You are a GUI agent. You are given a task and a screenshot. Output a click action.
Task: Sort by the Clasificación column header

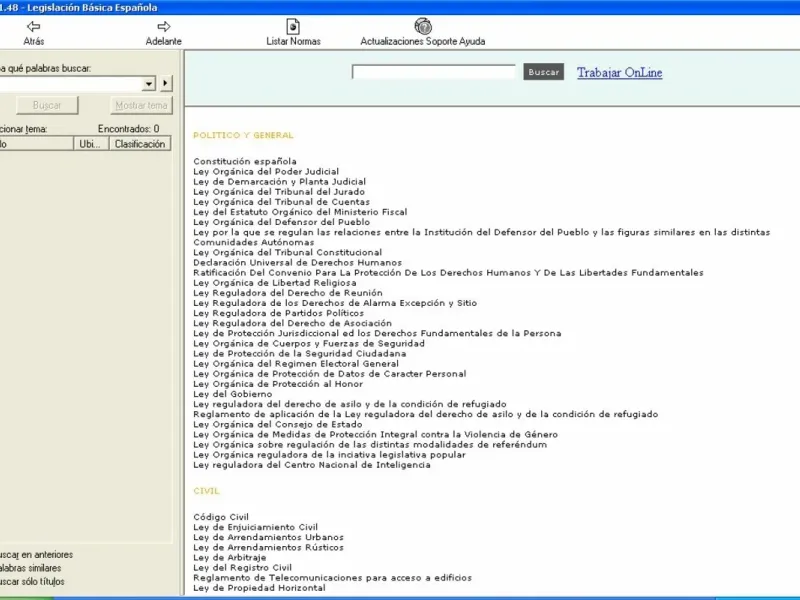pos(140,144)
